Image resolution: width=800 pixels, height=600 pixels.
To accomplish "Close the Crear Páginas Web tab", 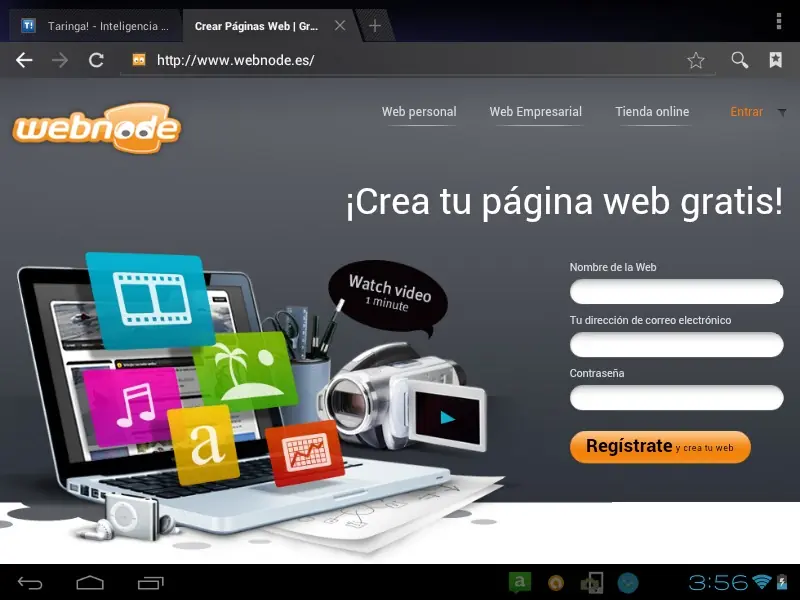I will coord(340,26).
